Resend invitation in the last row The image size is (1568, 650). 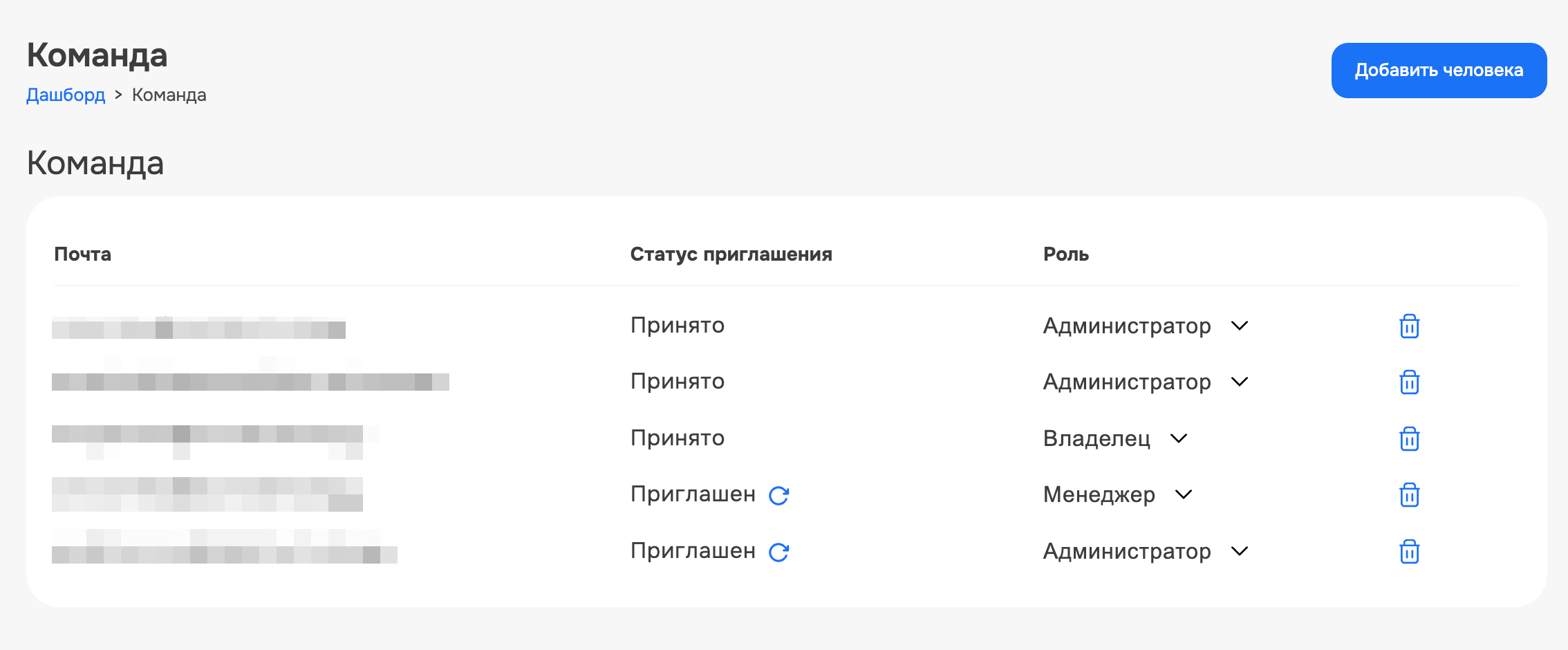(779, 552)
